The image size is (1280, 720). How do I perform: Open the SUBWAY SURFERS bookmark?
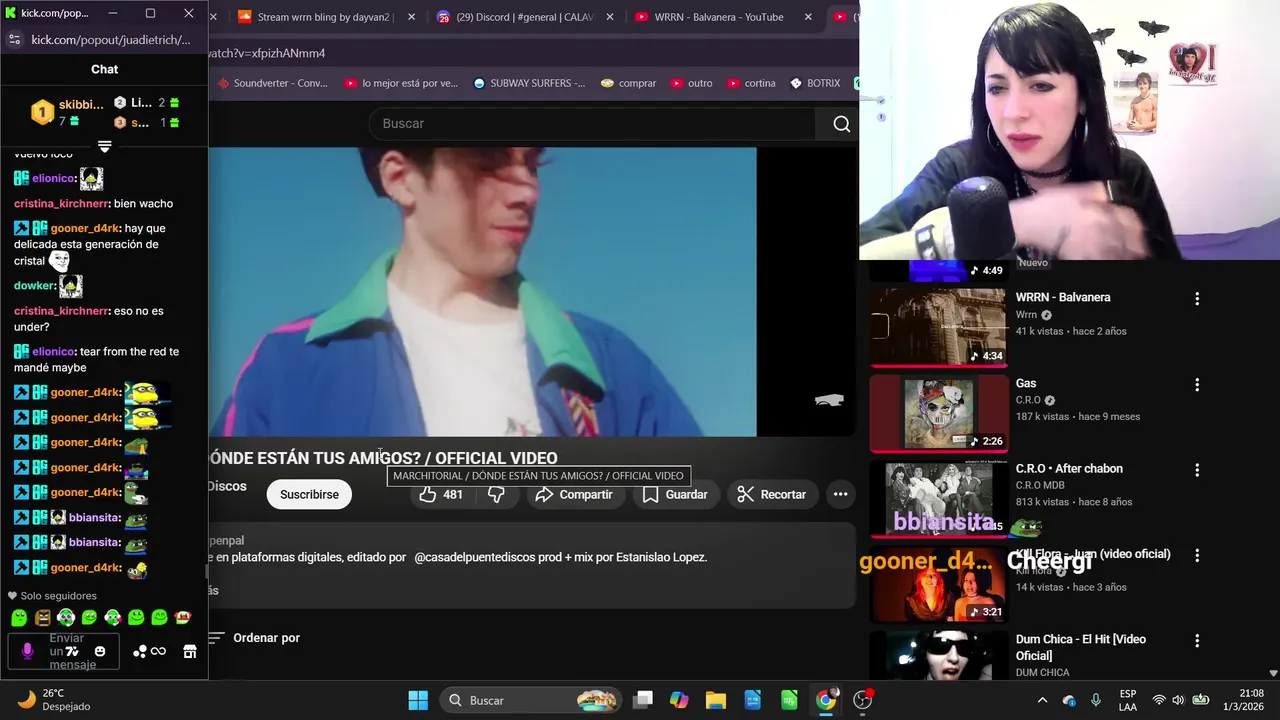[529, 83]
